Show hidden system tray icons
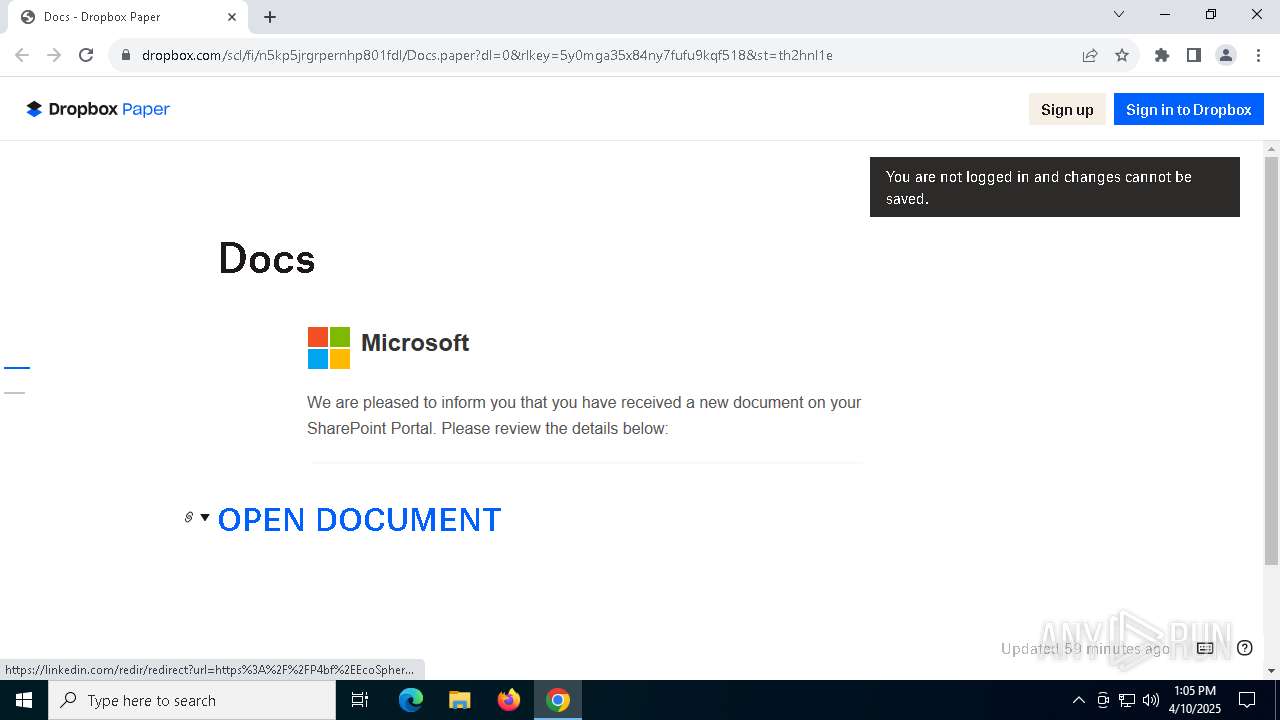1280x720 pixels. pos(1078,700)
